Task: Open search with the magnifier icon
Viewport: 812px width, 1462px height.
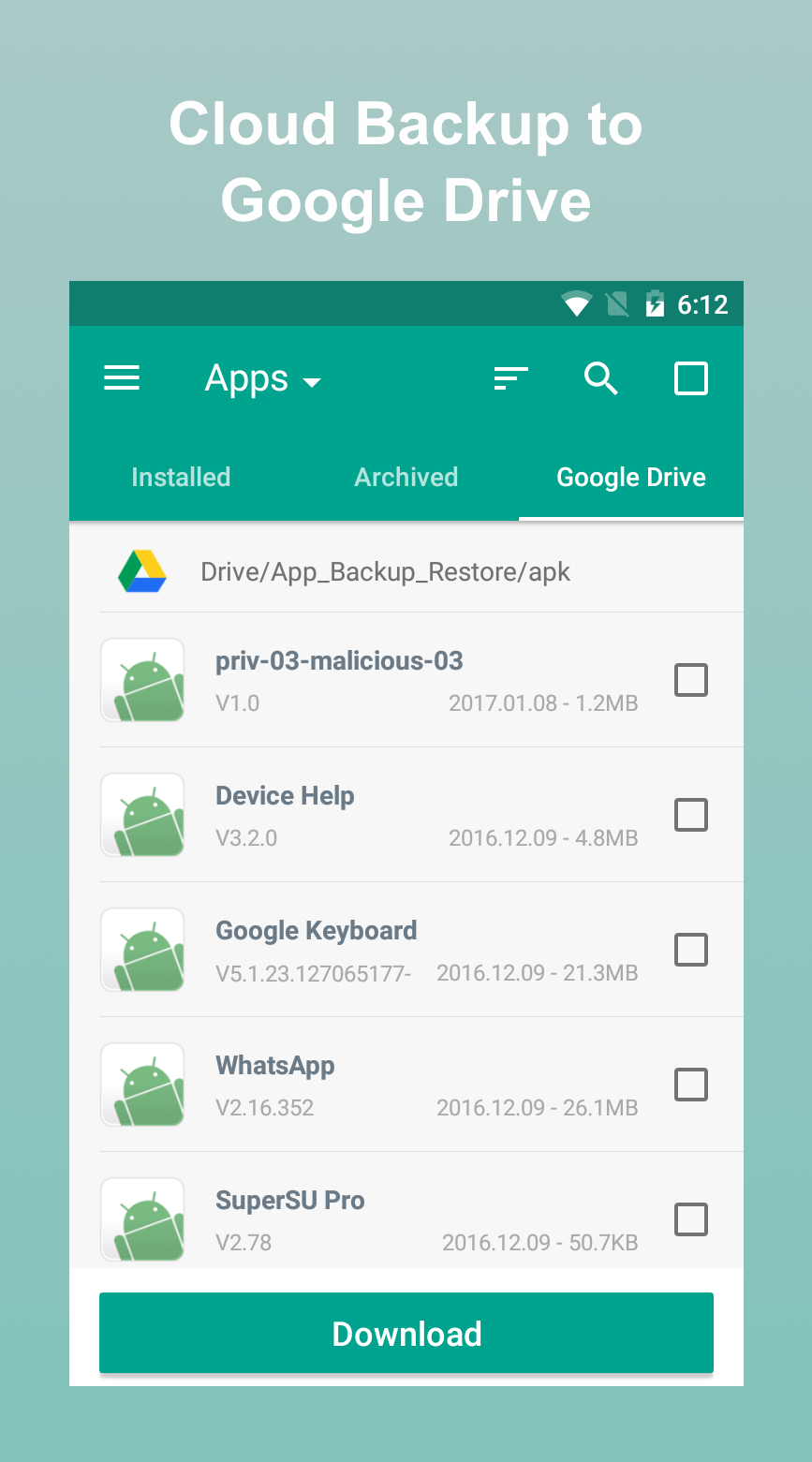Action: pyautogui.click(x=600, y=378)
